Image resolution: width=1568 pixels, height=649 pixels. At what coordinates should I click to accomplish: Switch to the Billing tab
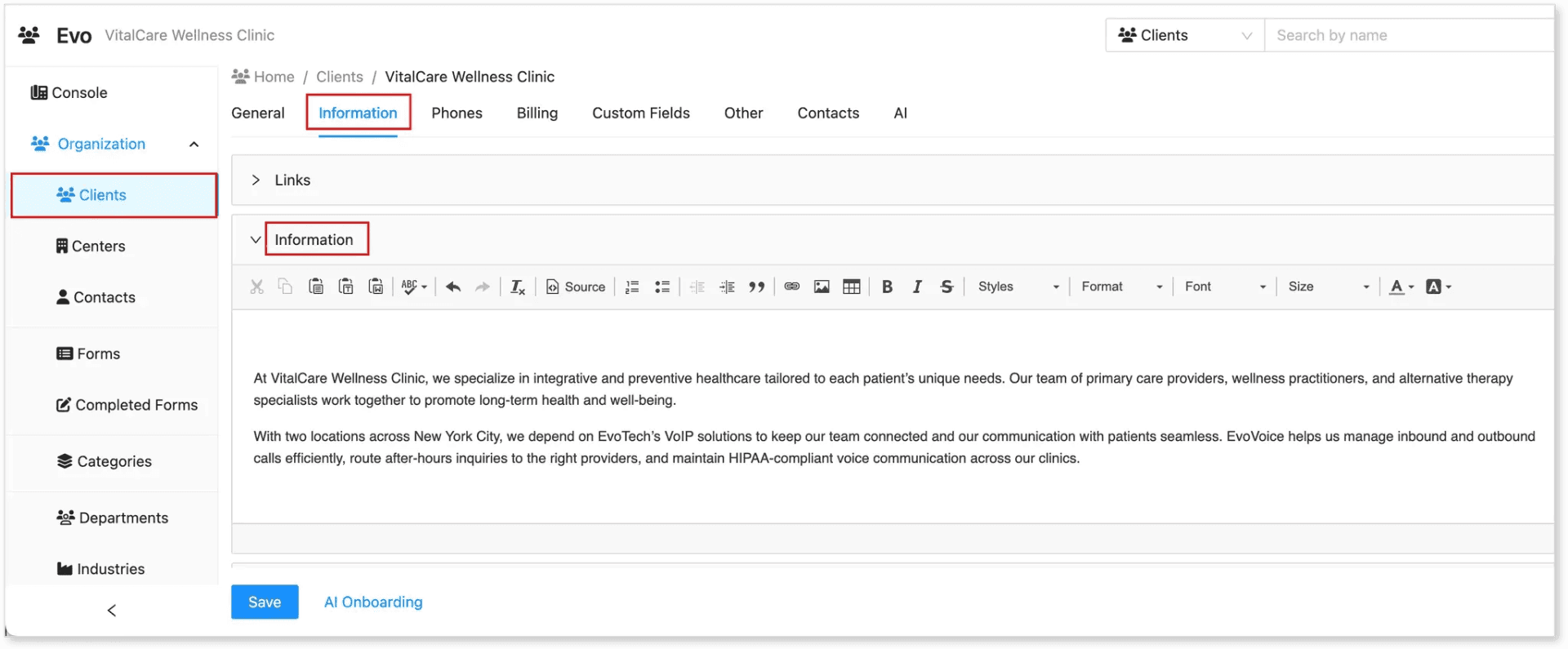tap(537, 113)
